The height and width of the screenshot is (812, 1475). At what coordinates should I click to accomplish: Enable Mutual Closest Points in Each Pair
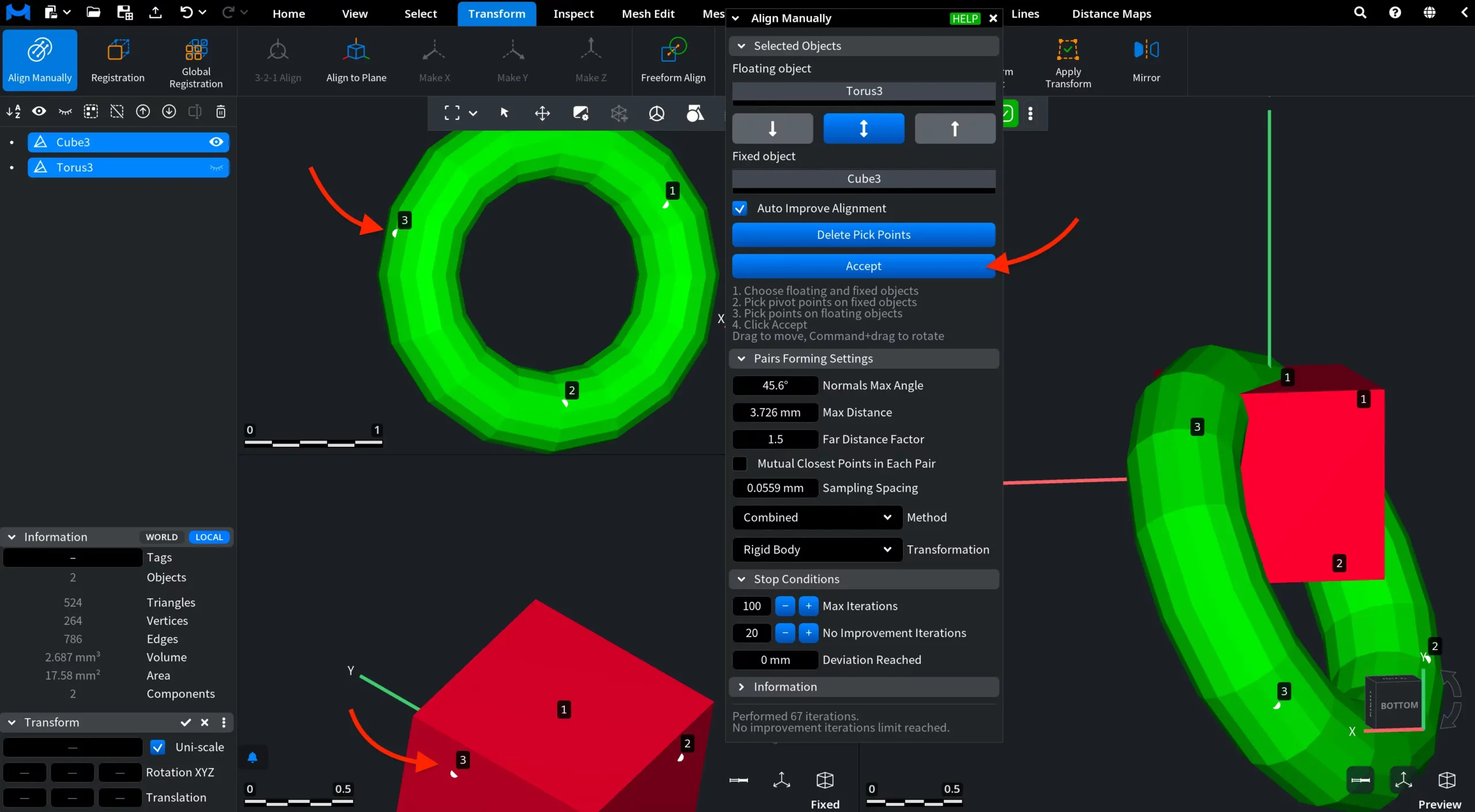[740, 464]
